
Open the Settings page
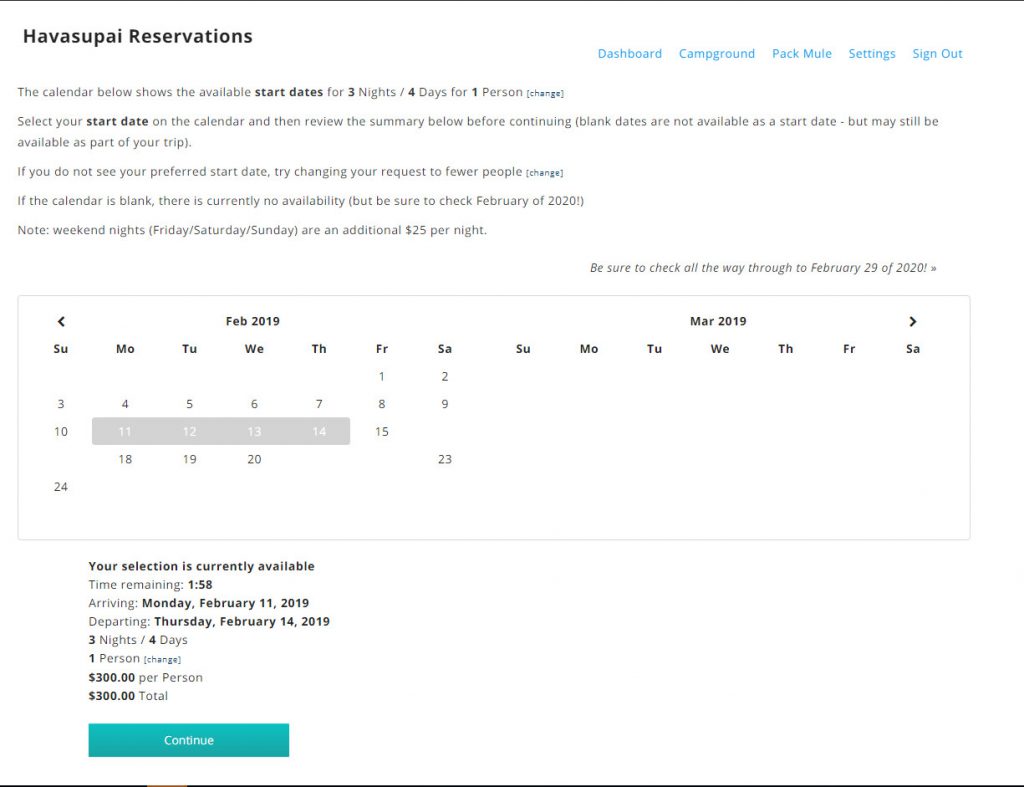872,54
